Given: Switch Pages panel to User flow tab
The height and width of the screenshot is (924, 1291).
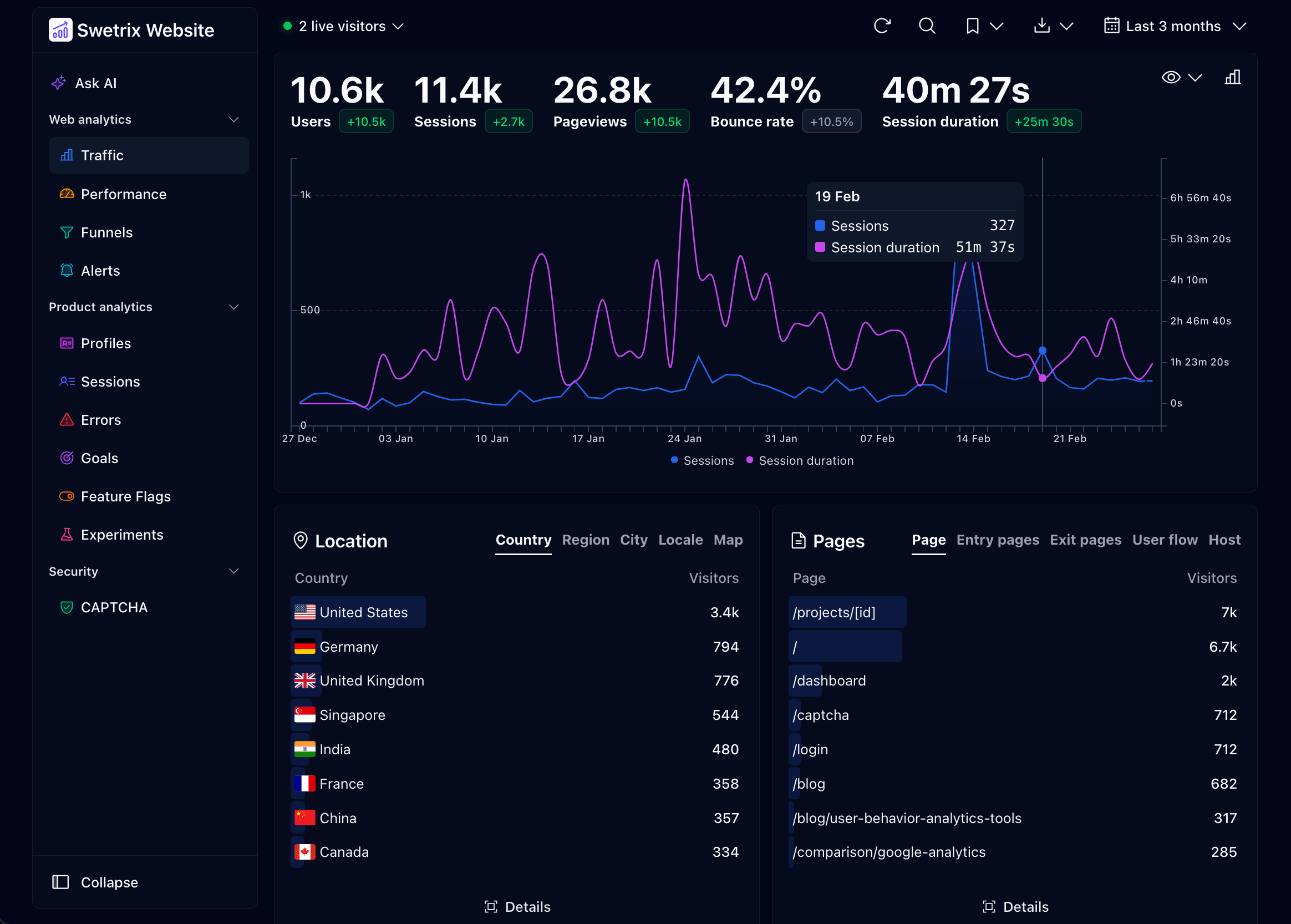Looking at the screenshot, I should tap(1165, 540).
